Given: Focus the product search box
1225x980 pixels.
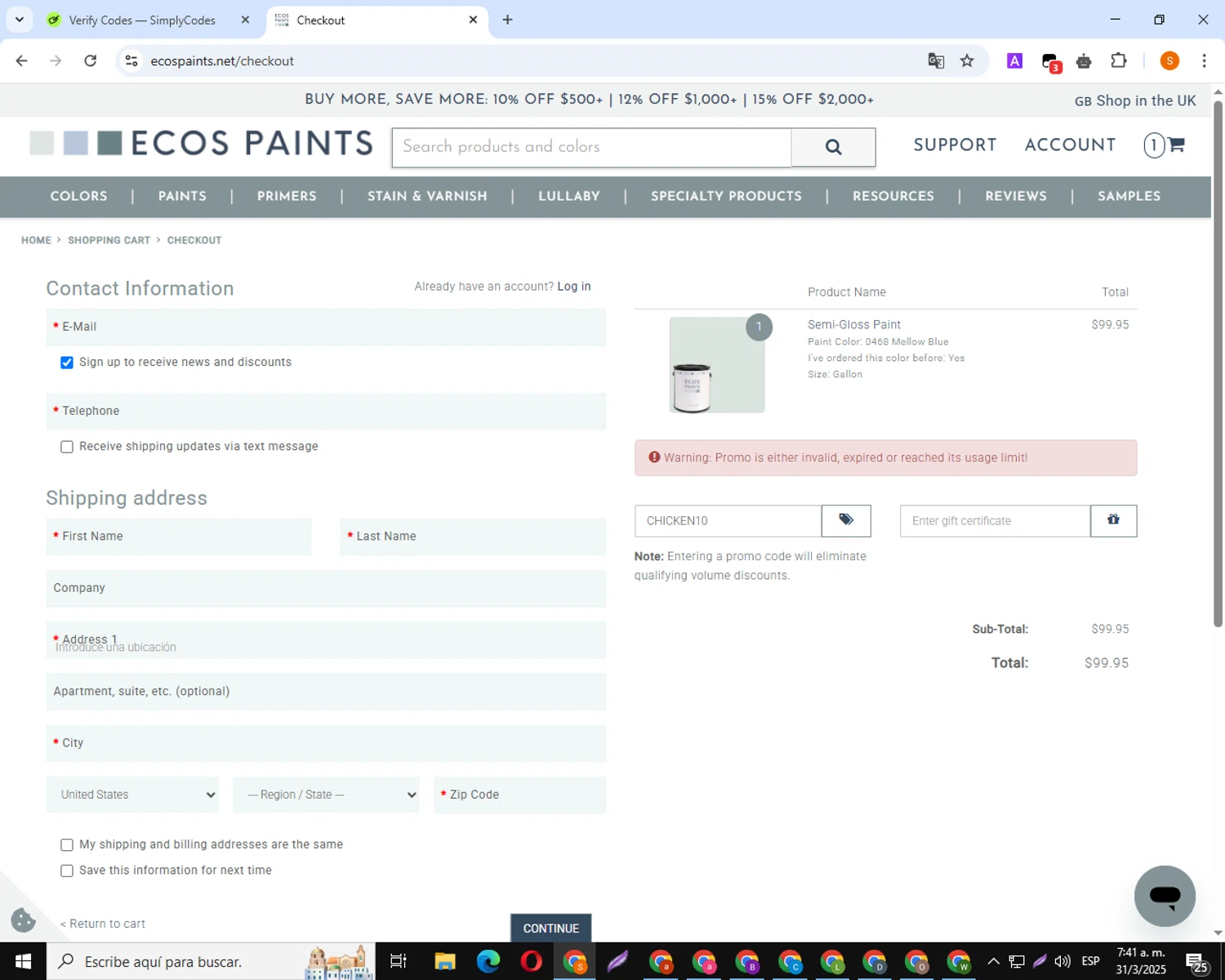Looking at the screenshot, I should click(x=591, y=147).
